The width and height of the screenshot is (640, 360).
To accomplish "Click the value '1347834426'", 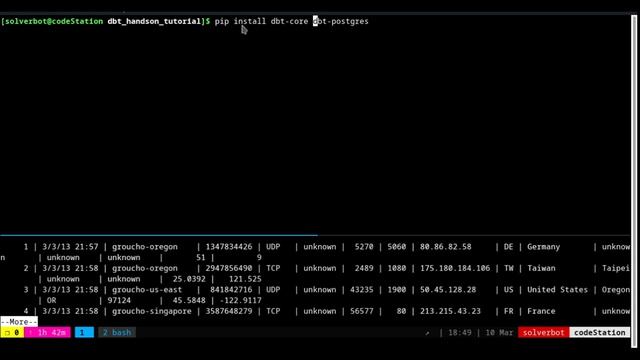I will coord(229,247).
